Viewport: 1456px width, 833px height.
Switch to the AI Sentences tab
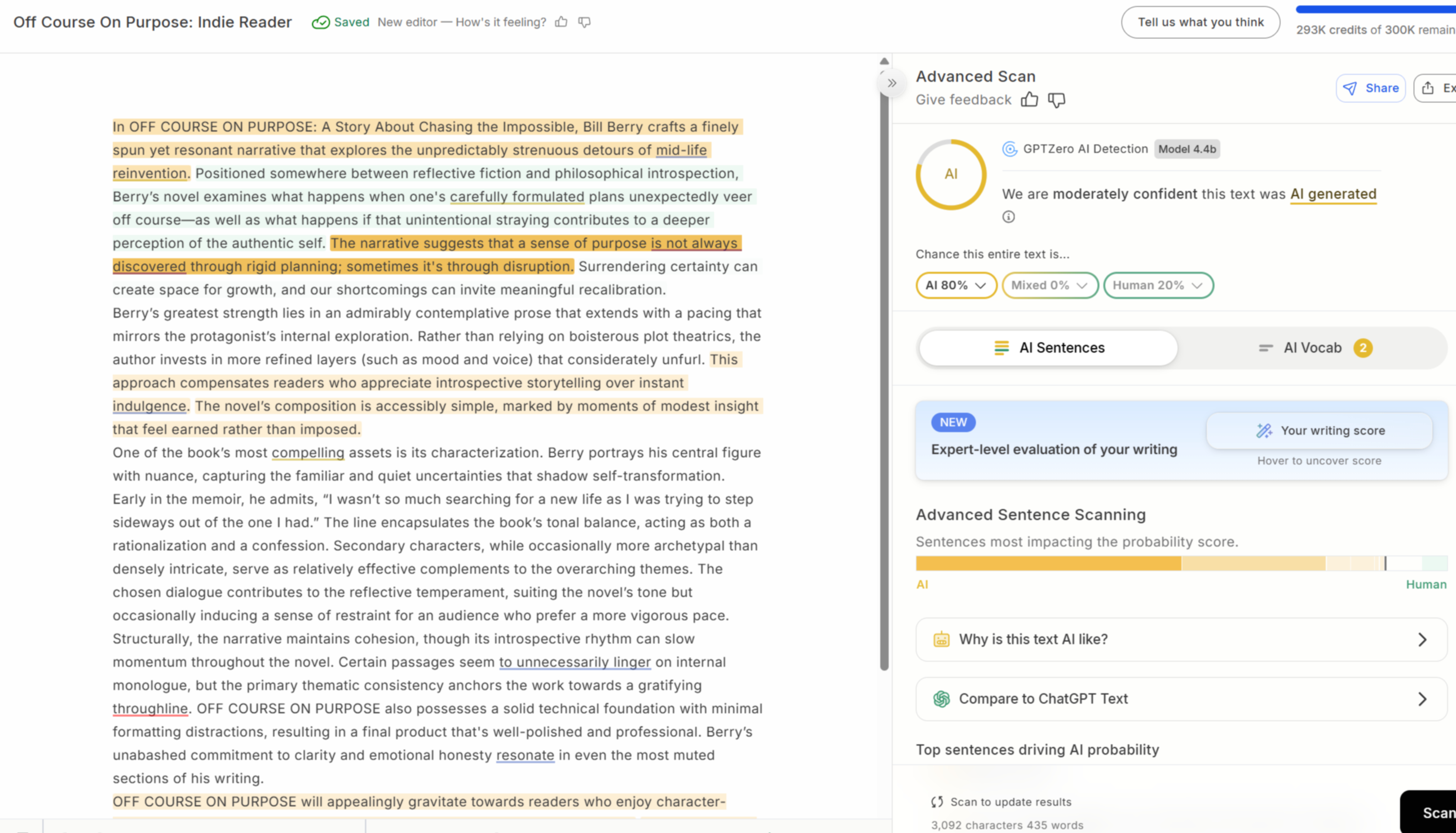point(1049,348)
